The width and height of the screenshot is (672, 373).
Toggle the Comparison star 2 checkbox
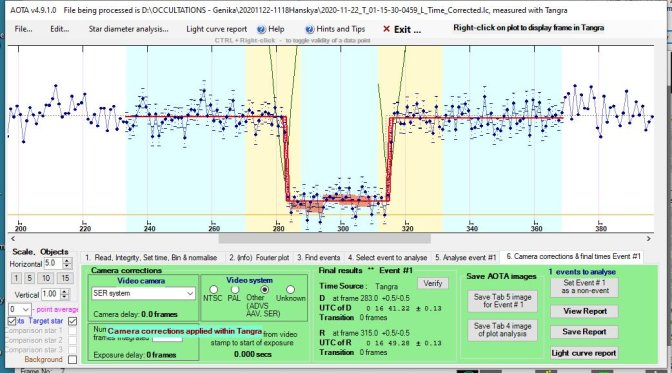tap(72, 340)
